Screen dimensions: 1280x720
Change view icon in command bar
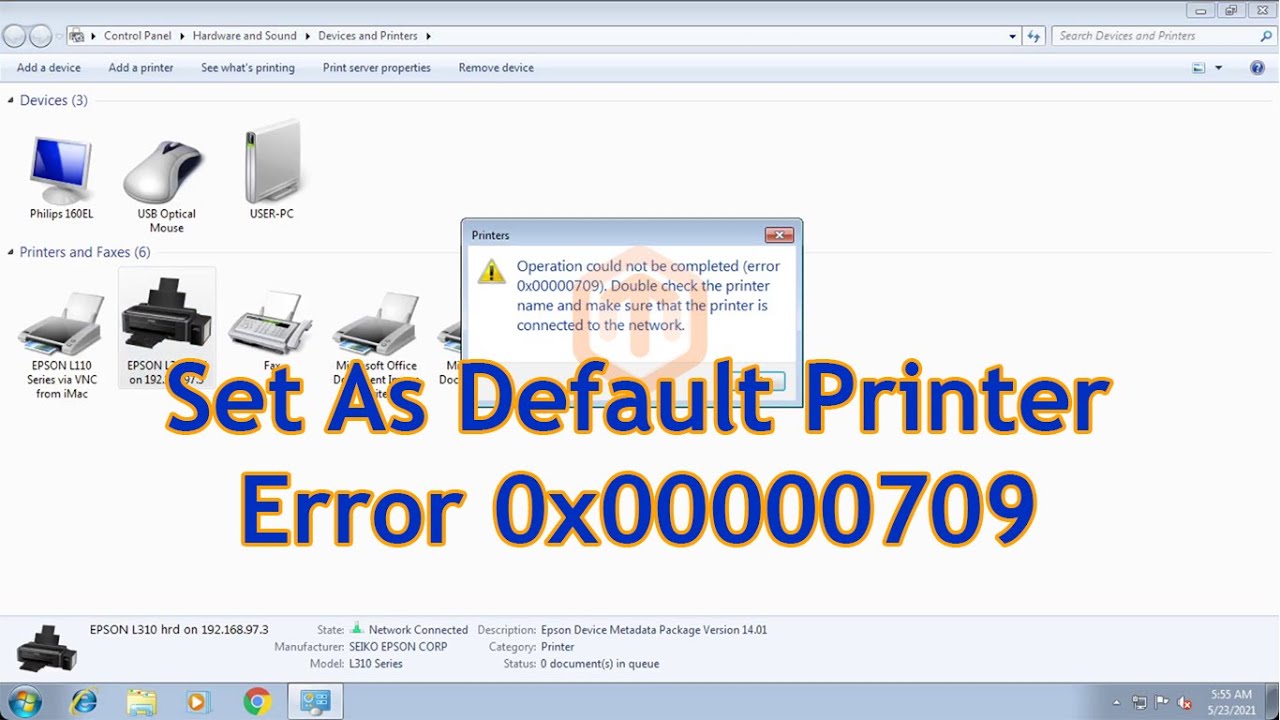1199,68
